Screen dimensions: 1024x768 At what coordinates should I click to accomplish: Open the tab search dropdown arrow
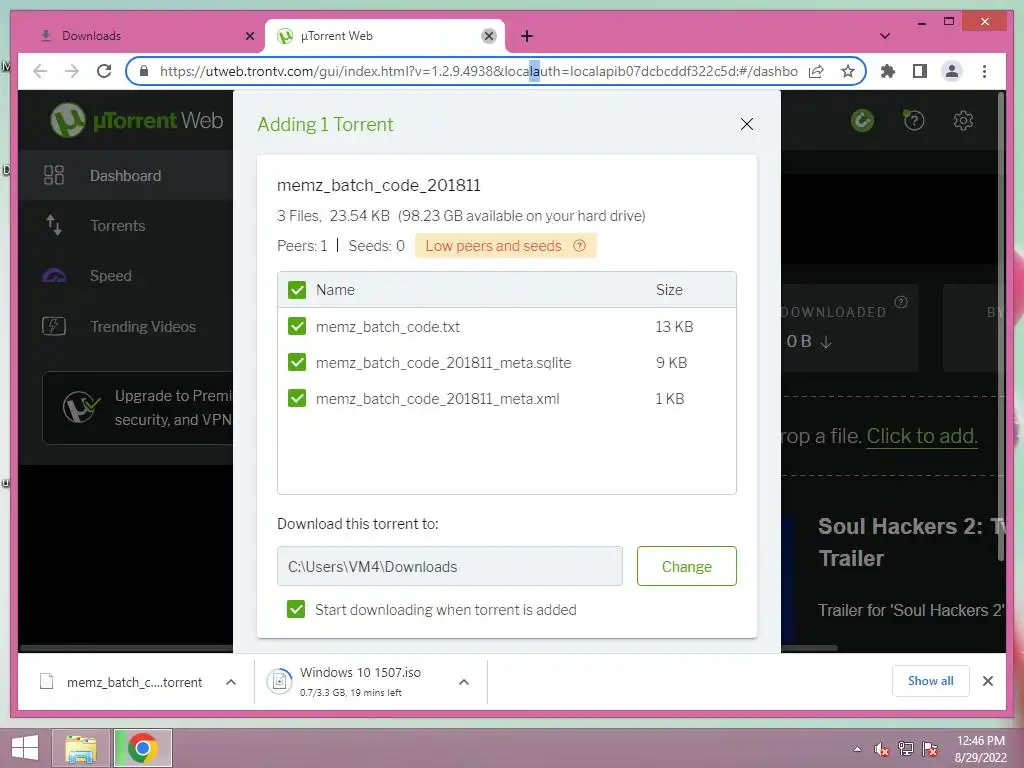tap(885, 36)
